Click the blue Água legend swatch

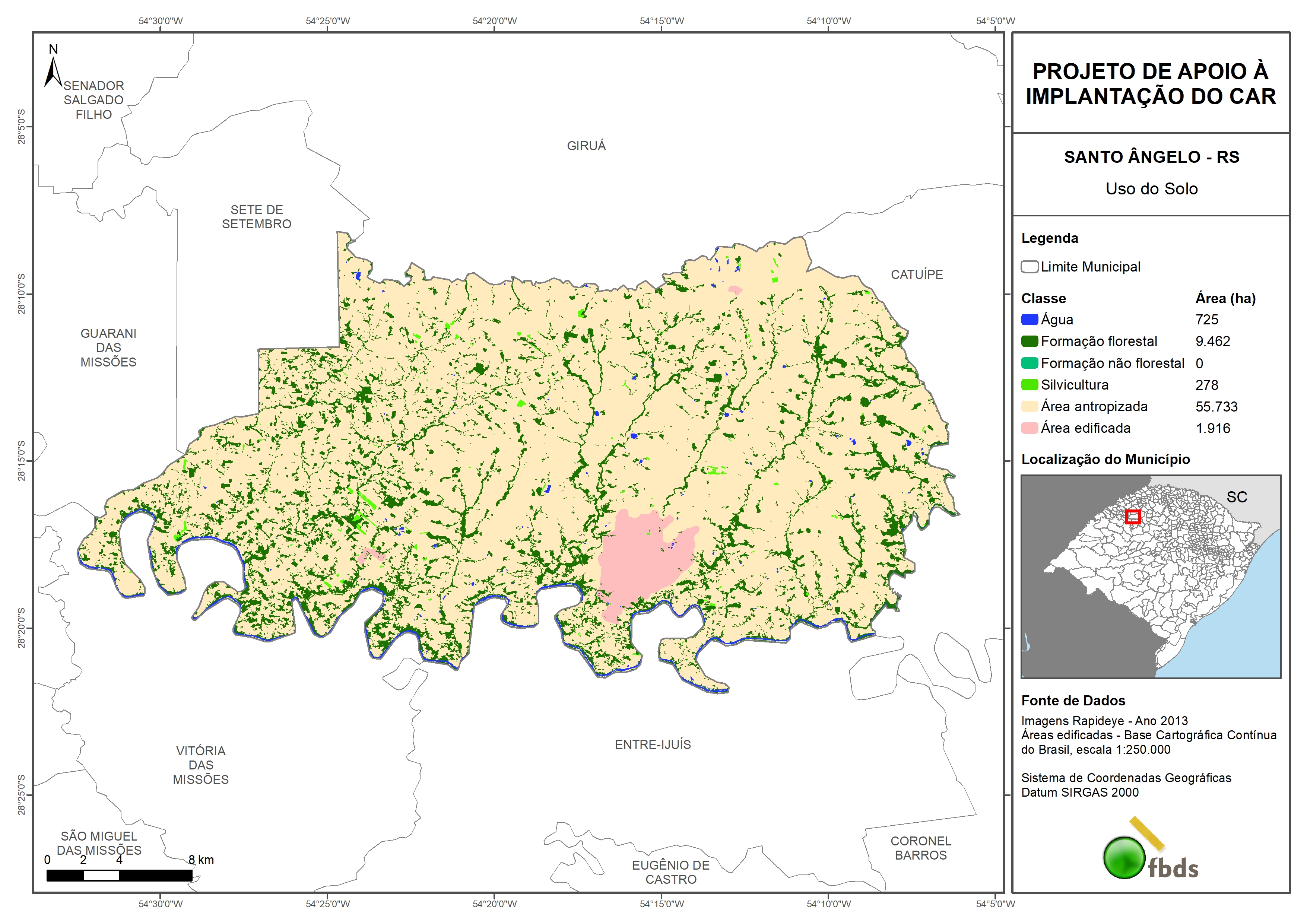pyautogui.click(x=1029, y=320)
